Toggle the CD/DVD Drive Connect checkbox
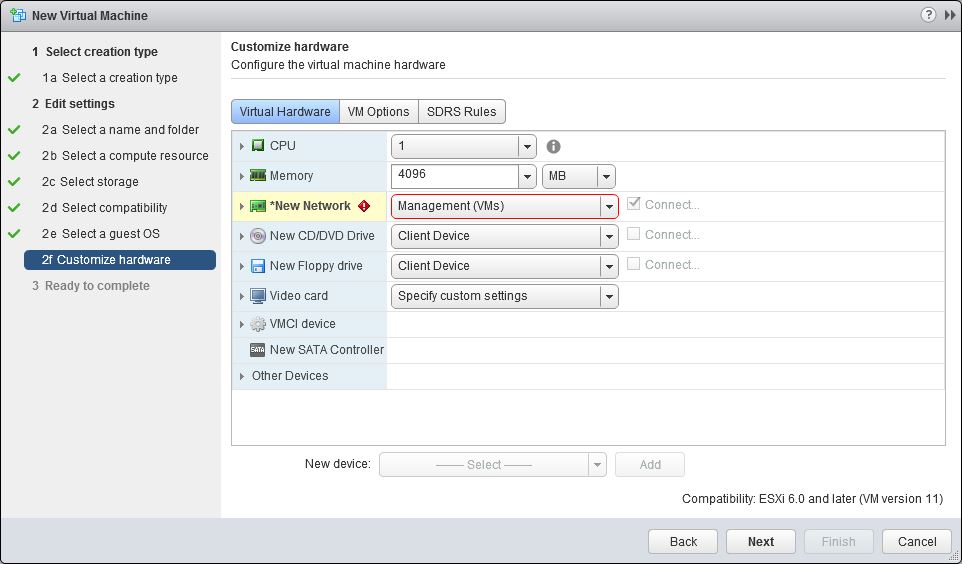 [x=634, y=234]
